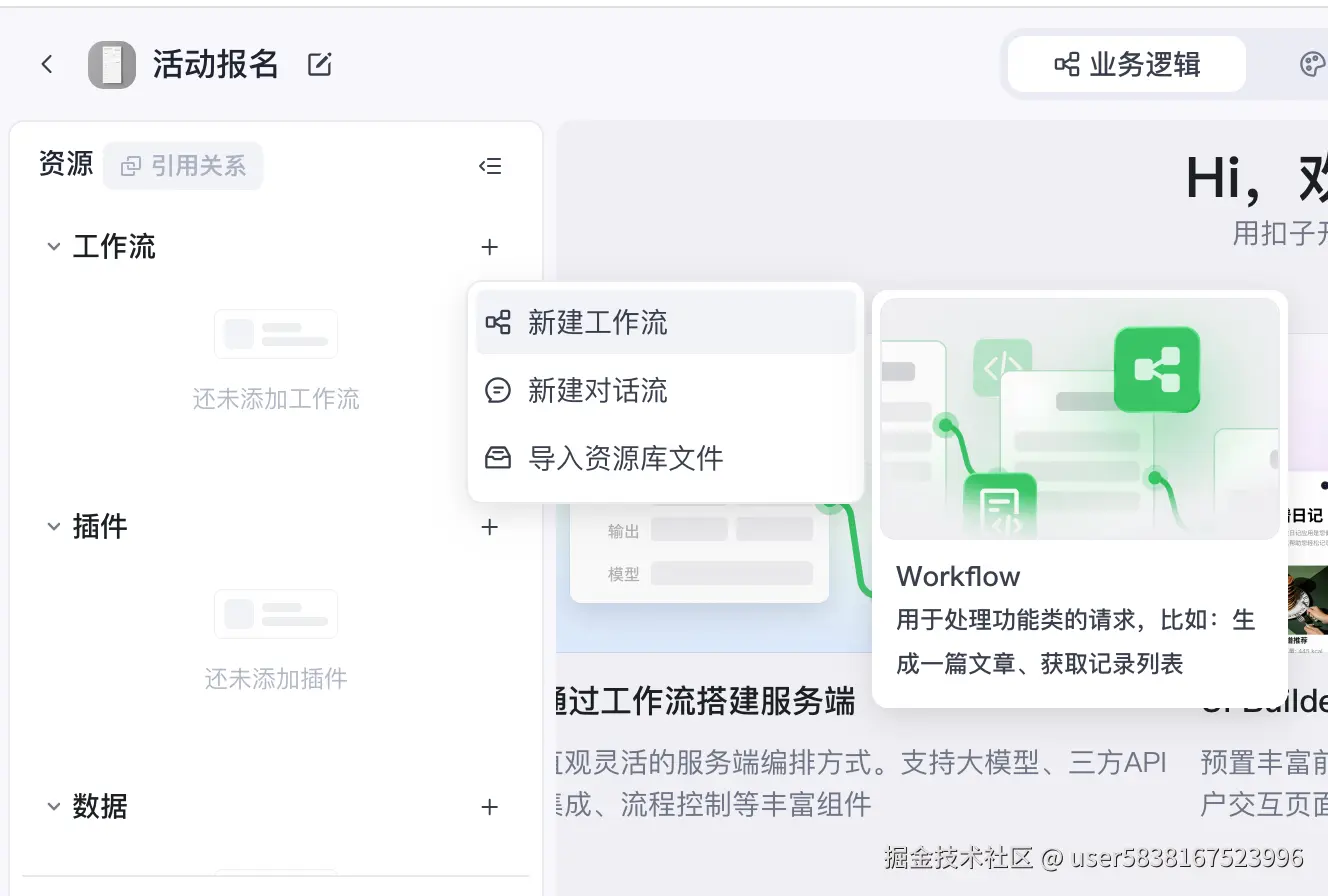The width and height of the screenshot is (1328, 896).
Task: Collapse the 插件 section
Action: (x=52, y=527)
